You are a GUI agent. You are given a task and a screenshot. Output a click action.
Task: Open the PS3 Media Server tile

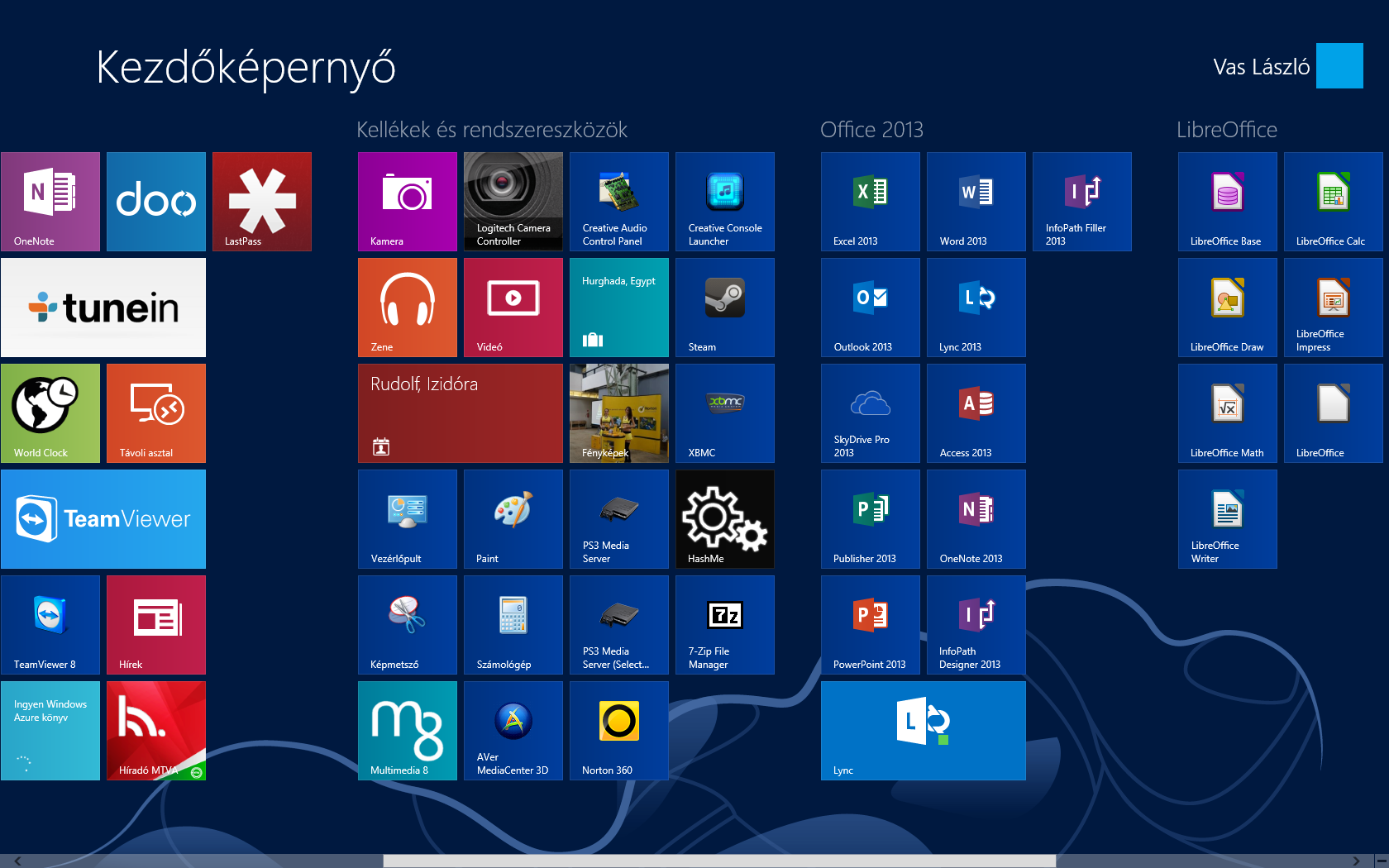tap(619, 519)
